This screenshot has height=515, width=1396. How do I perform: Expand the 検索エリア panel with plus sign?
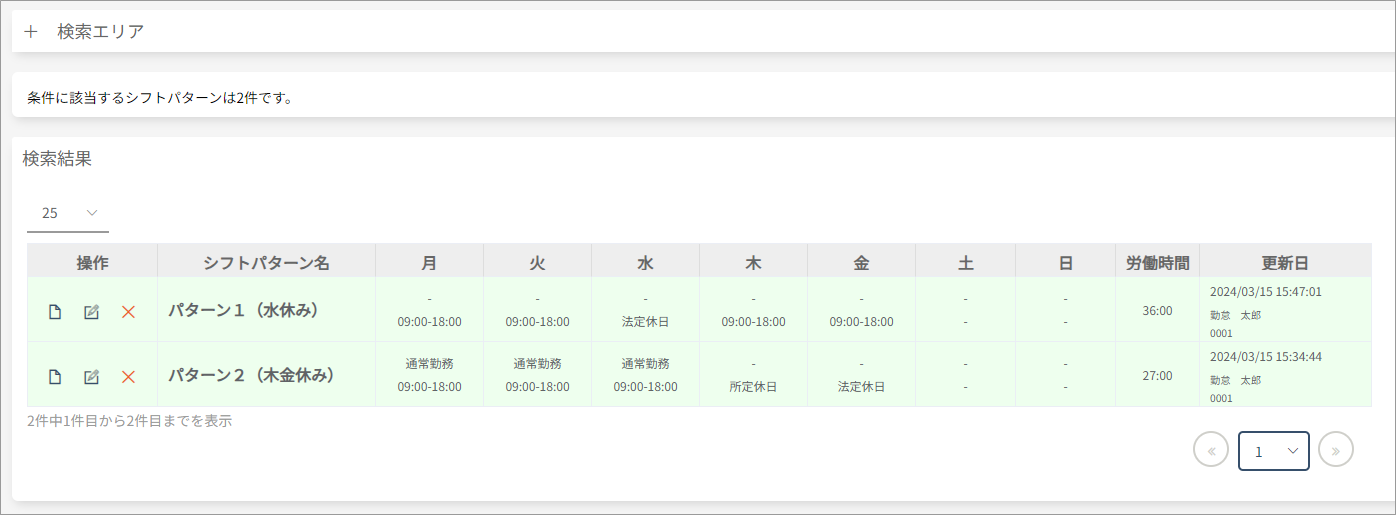click(31, 32)
